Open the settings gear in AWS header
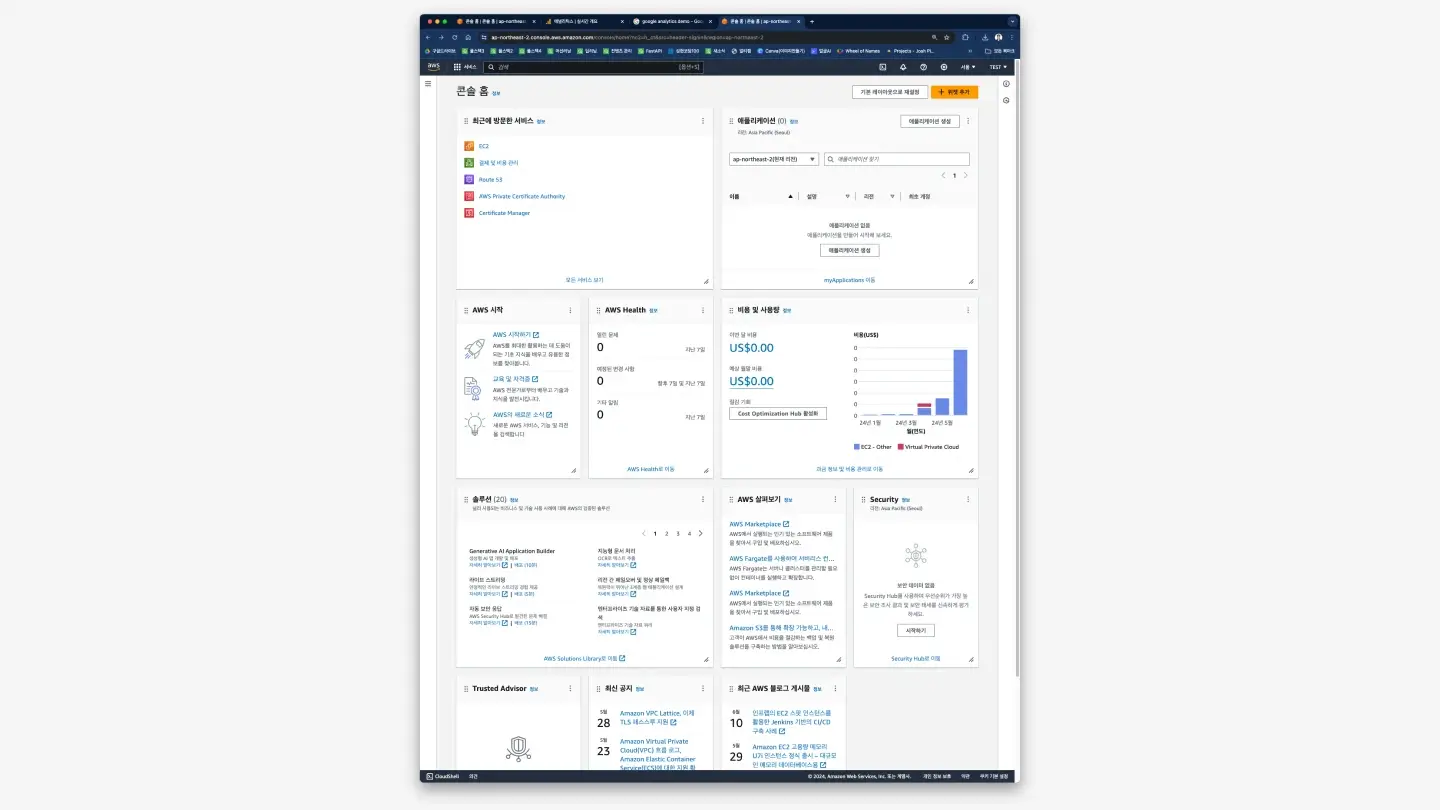Image resolution: width=1440 pixels, height=810 pixels. click(944, 67)
